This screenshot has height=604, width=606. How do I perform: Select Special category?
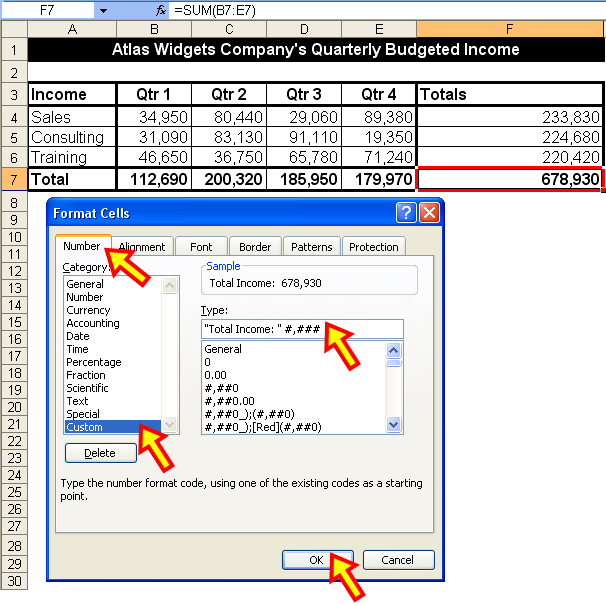point(113,414)
